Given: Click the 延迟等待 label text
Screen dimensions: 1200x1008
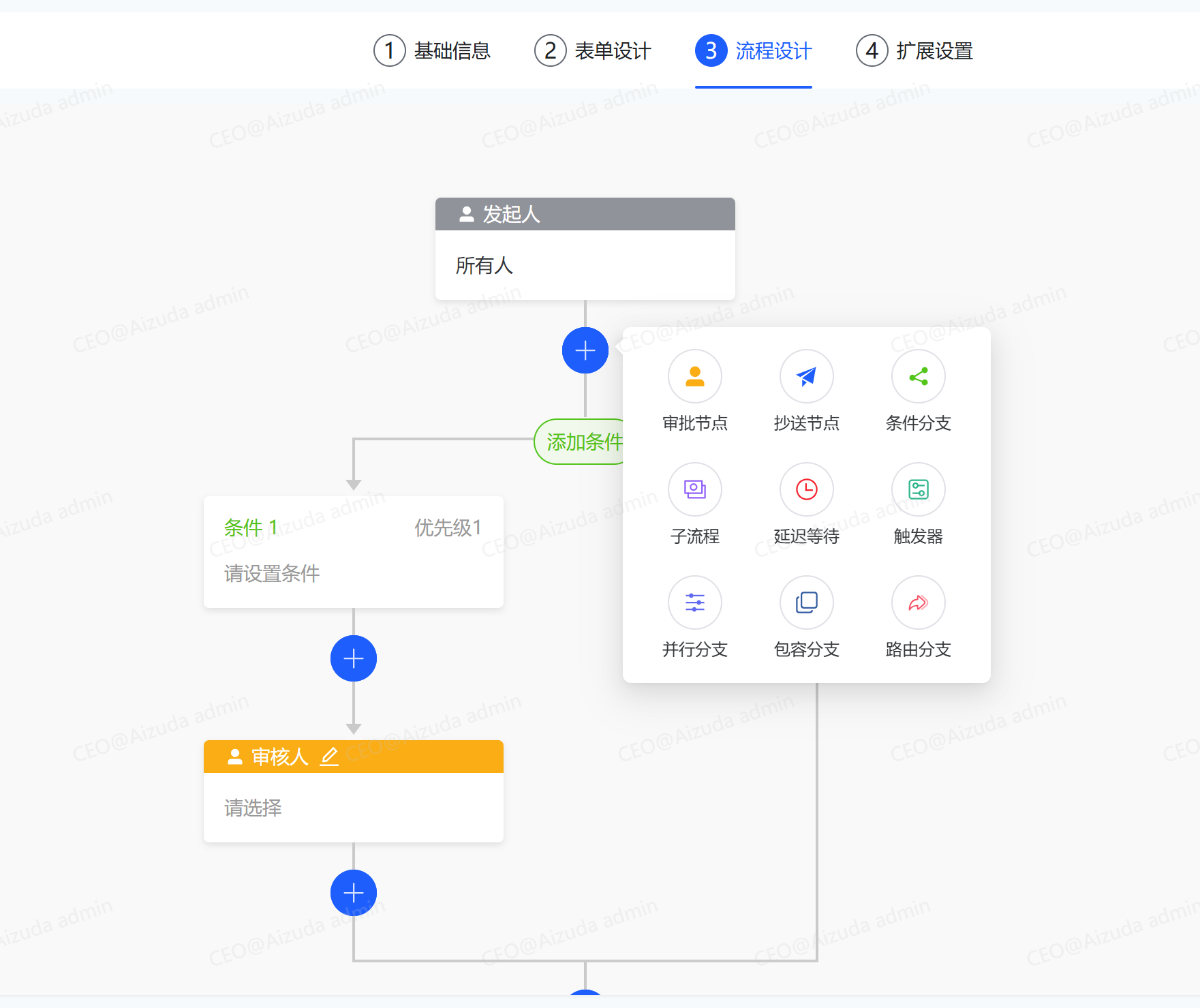Looking at the screenshot, I should [x=806, y=536].
